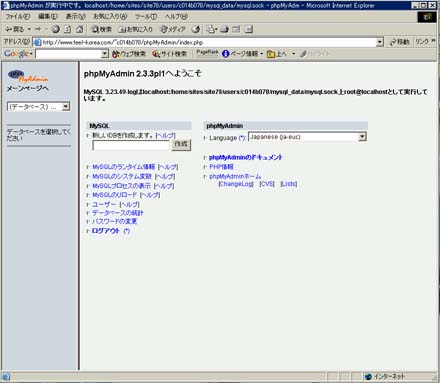Screen dimensions: 440x383
Task: Open the MySQL process display (プロセスの表示) link
Action: tap(121, 186)
